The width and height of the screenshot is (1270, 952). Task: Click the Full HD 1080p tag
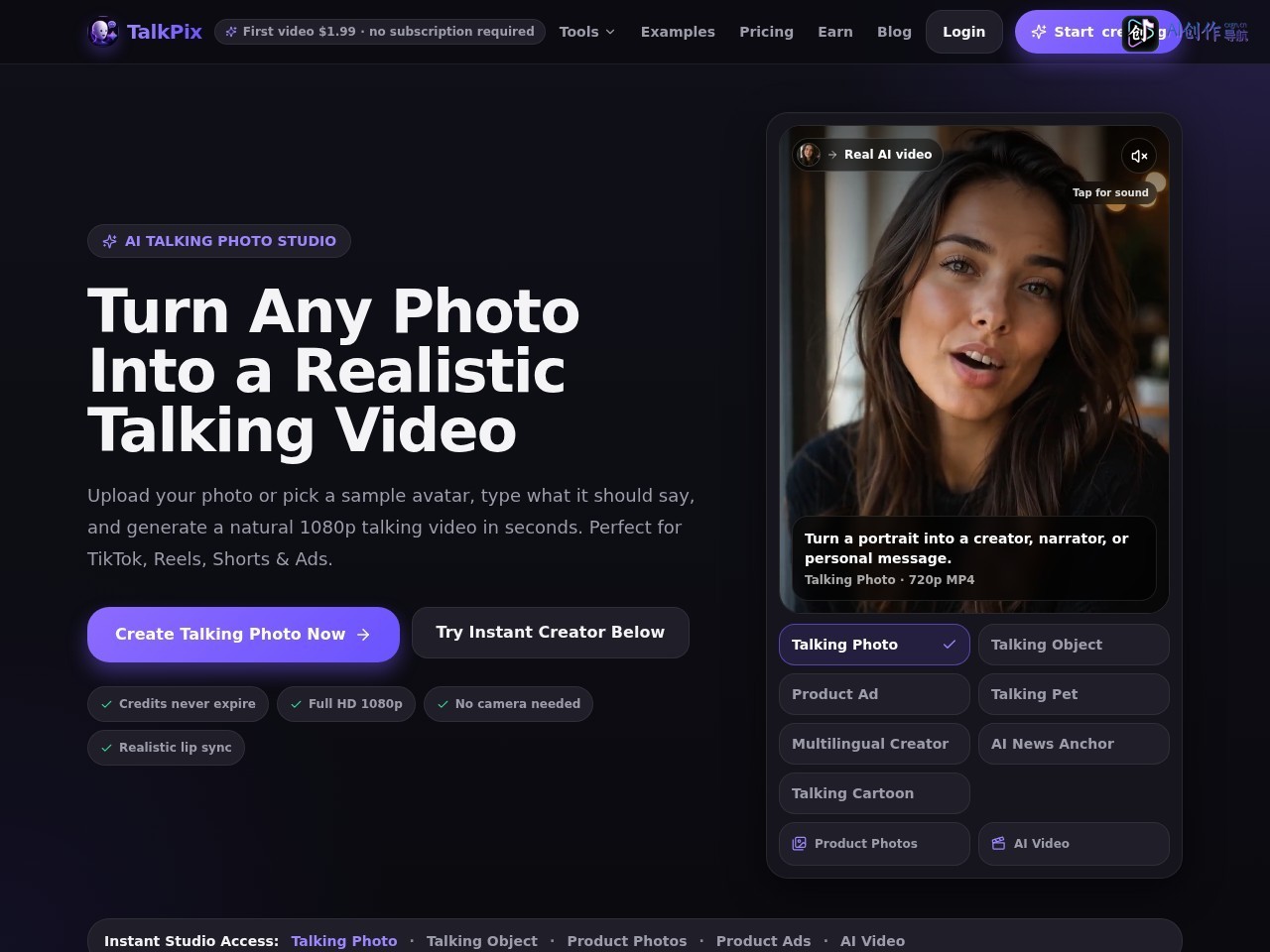pyautogui.click(x=346, y=704)
